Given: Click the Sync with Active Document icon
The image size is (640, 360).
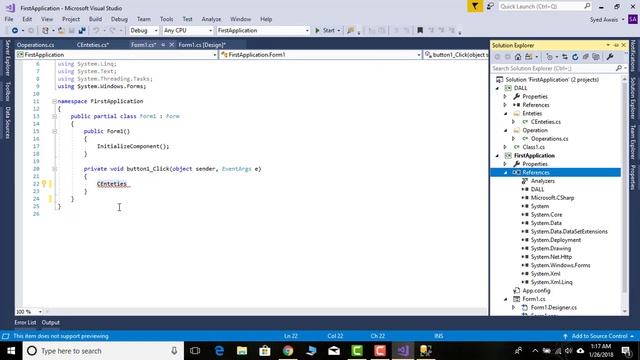Looking at the screenshot, I should pos(565,57).
